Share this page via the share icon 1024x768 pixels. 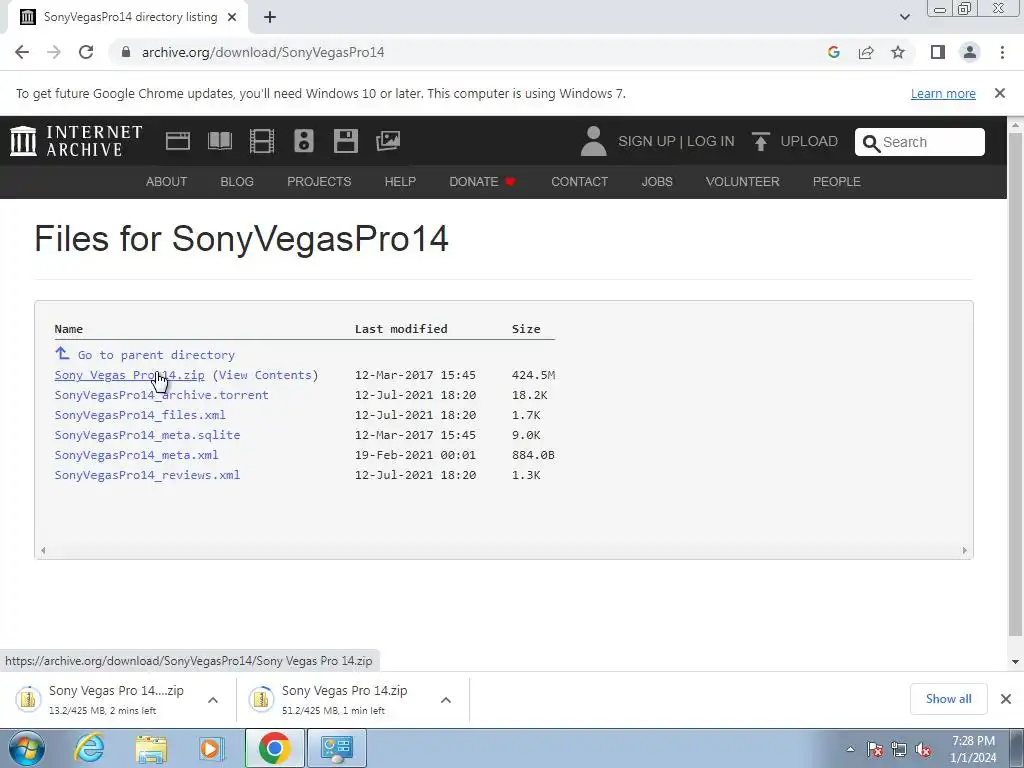click(x=866, y=52)
